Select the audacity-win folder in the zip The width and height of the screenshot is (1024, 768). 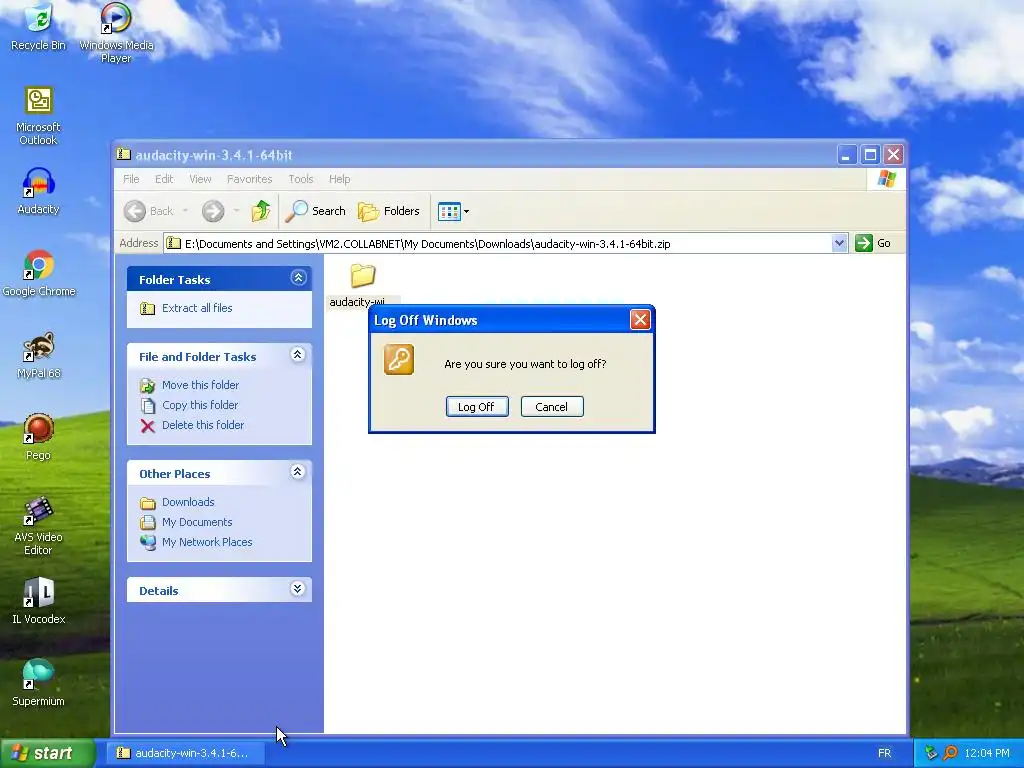coord(363,285)
